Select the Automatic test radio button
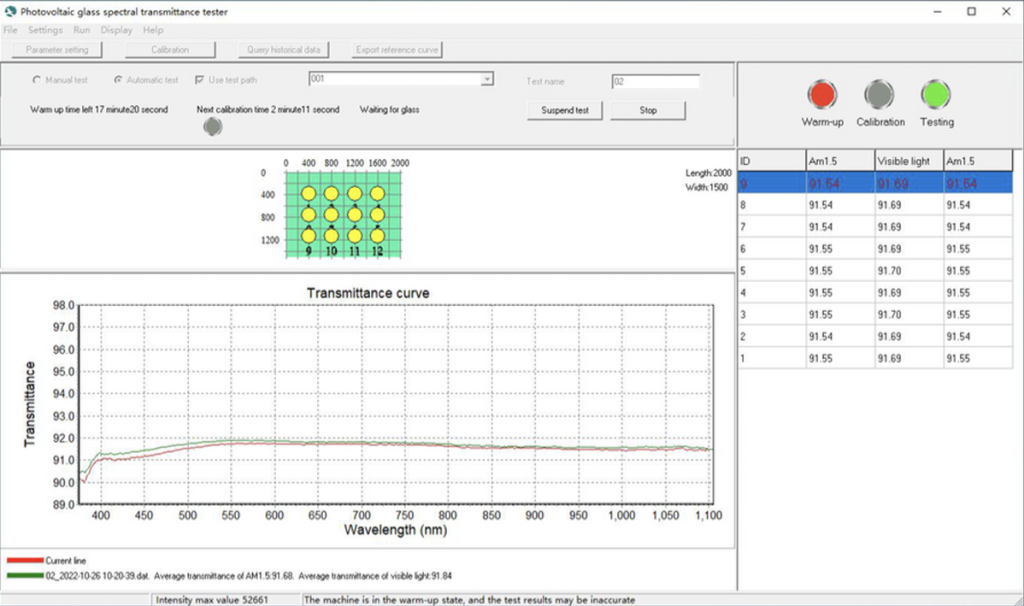Screen dimensions: 1024x606 tap(119, 80)
